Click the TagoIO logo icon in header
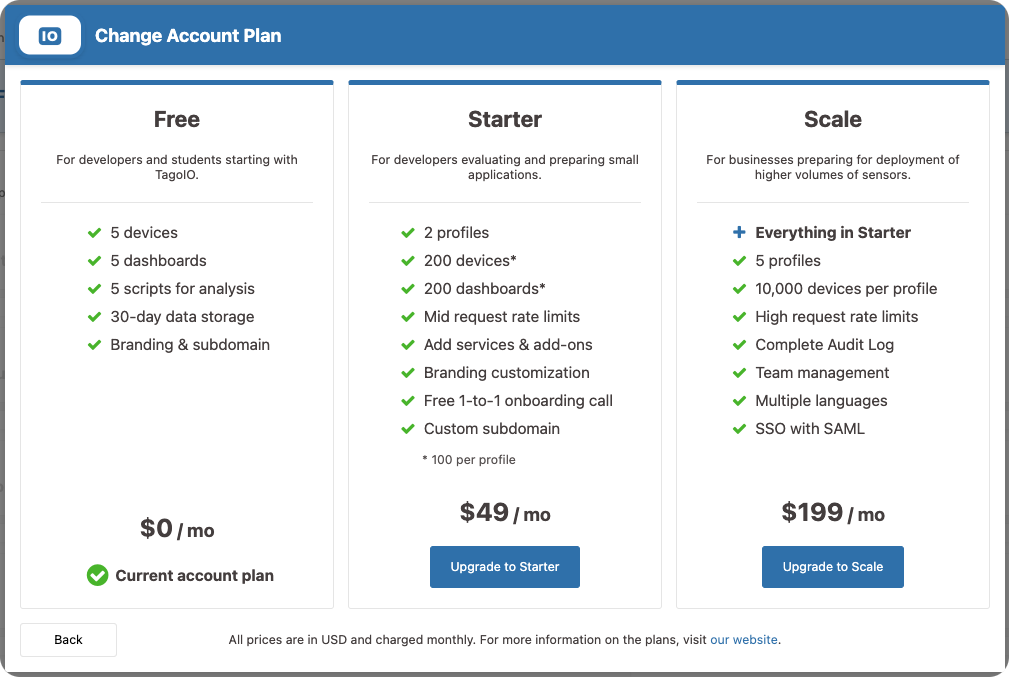 tap(50, 35)
